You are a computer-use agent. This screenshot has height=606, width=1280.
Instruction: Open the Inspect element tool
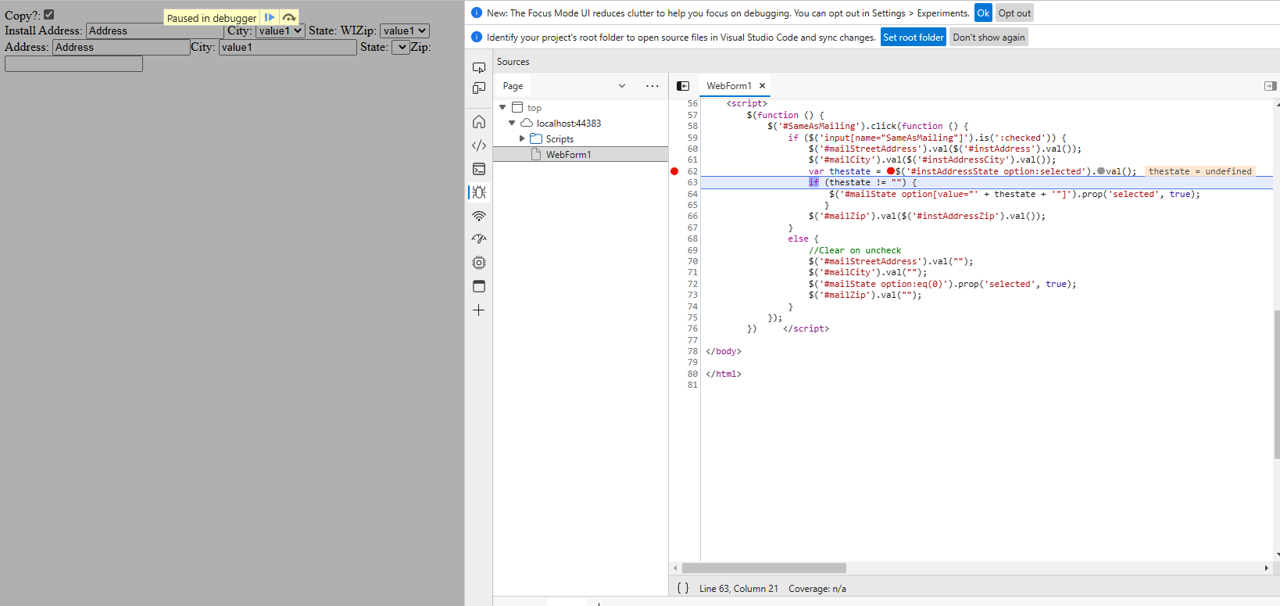coord(479,67)
